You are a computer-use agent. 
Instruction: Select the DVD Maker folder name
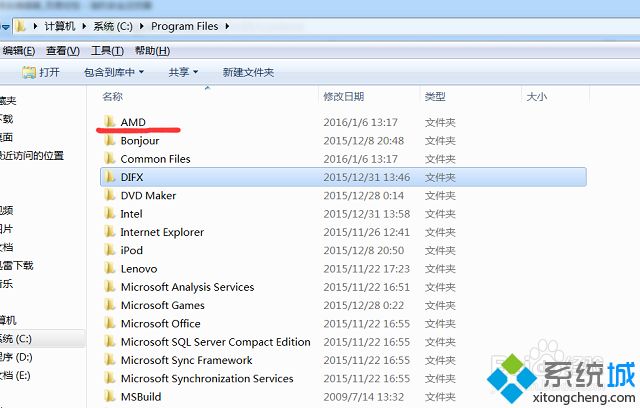pos(148,195)
